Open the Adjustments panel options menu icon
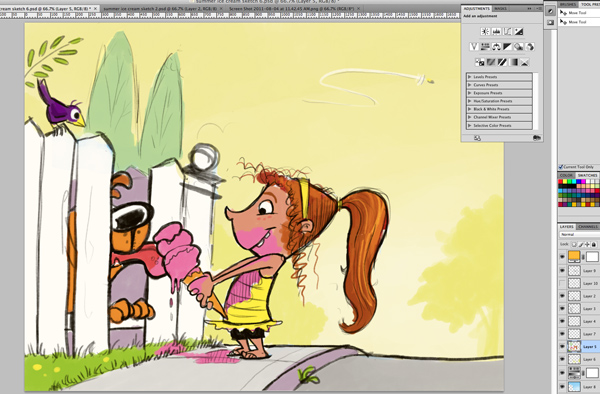Screen dimensions: 600x394 [538, 8]
